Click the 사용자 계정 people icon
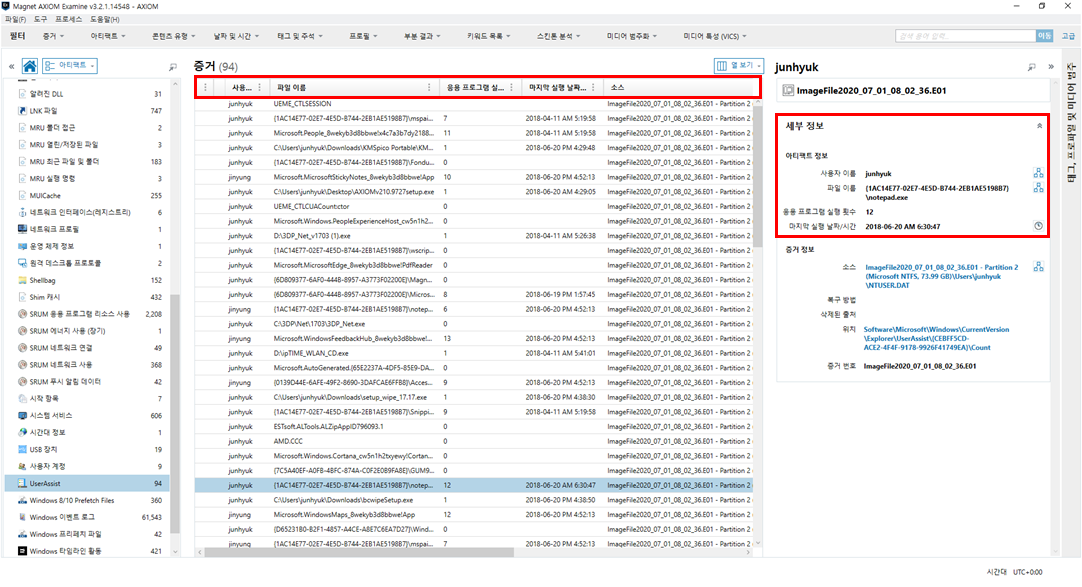1082x587 pixels. click(22, 466)
